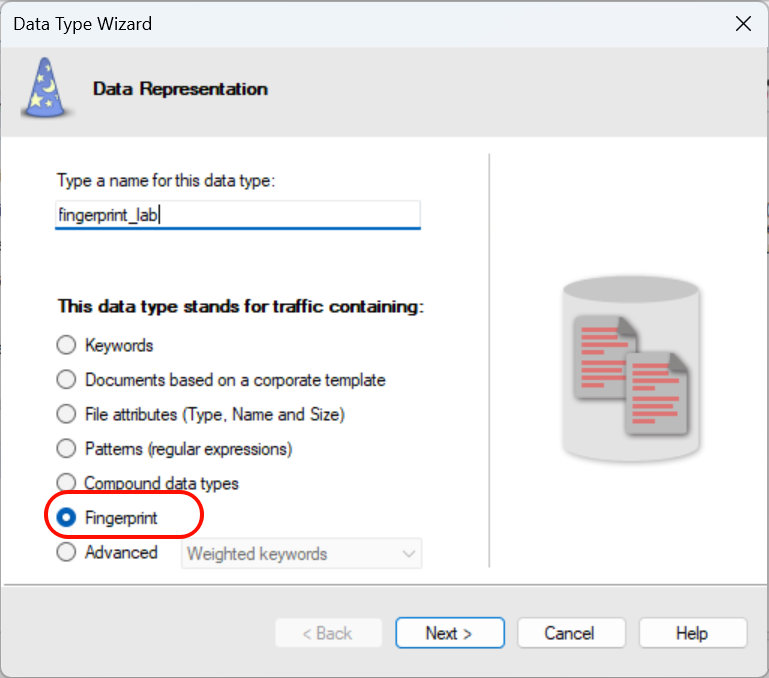Click the < Back button

pos(329,633)
